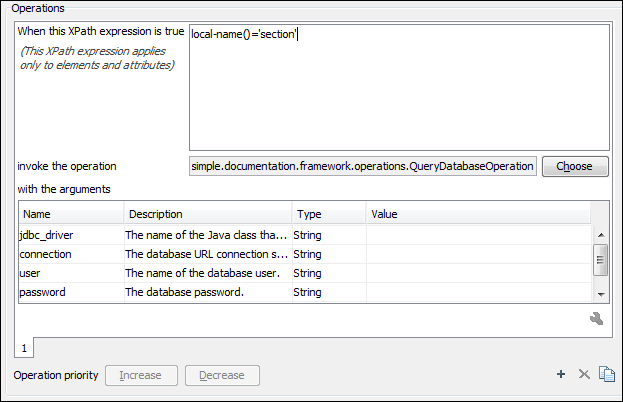The height and width of the screenshot is (402, 623).
Task: Click the operation class name field
Action: (x=362, y=166)
